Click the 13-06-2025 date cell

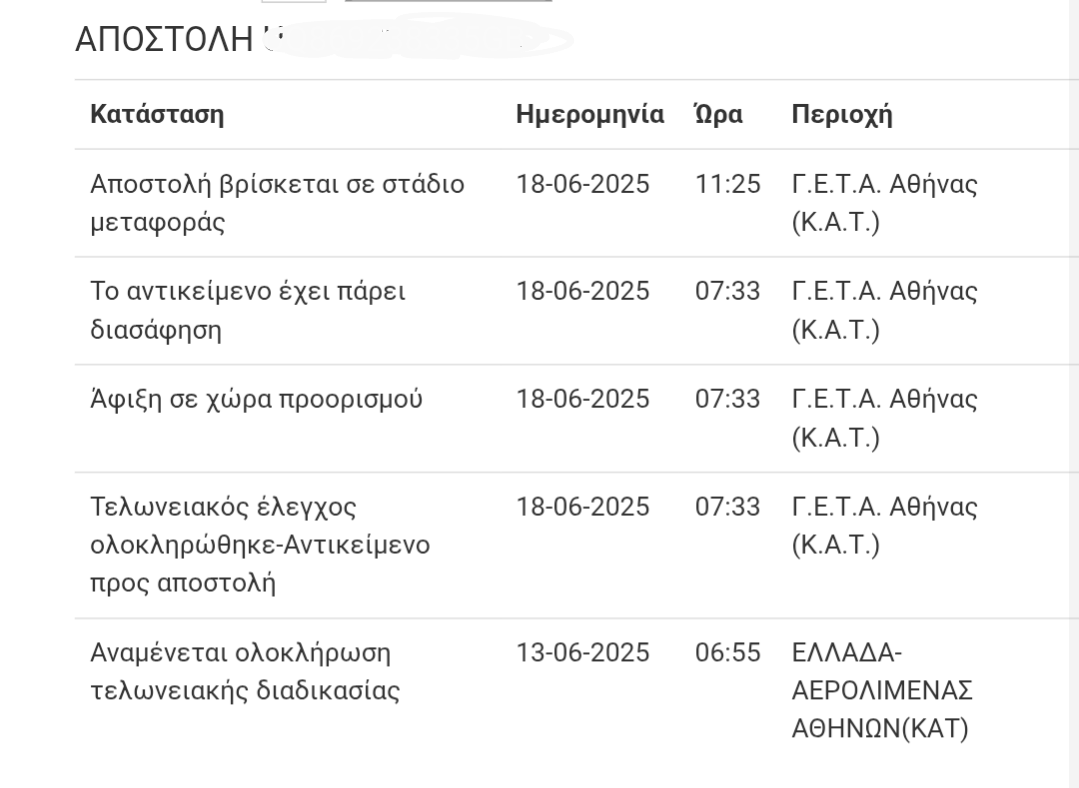tap(583, 653)
